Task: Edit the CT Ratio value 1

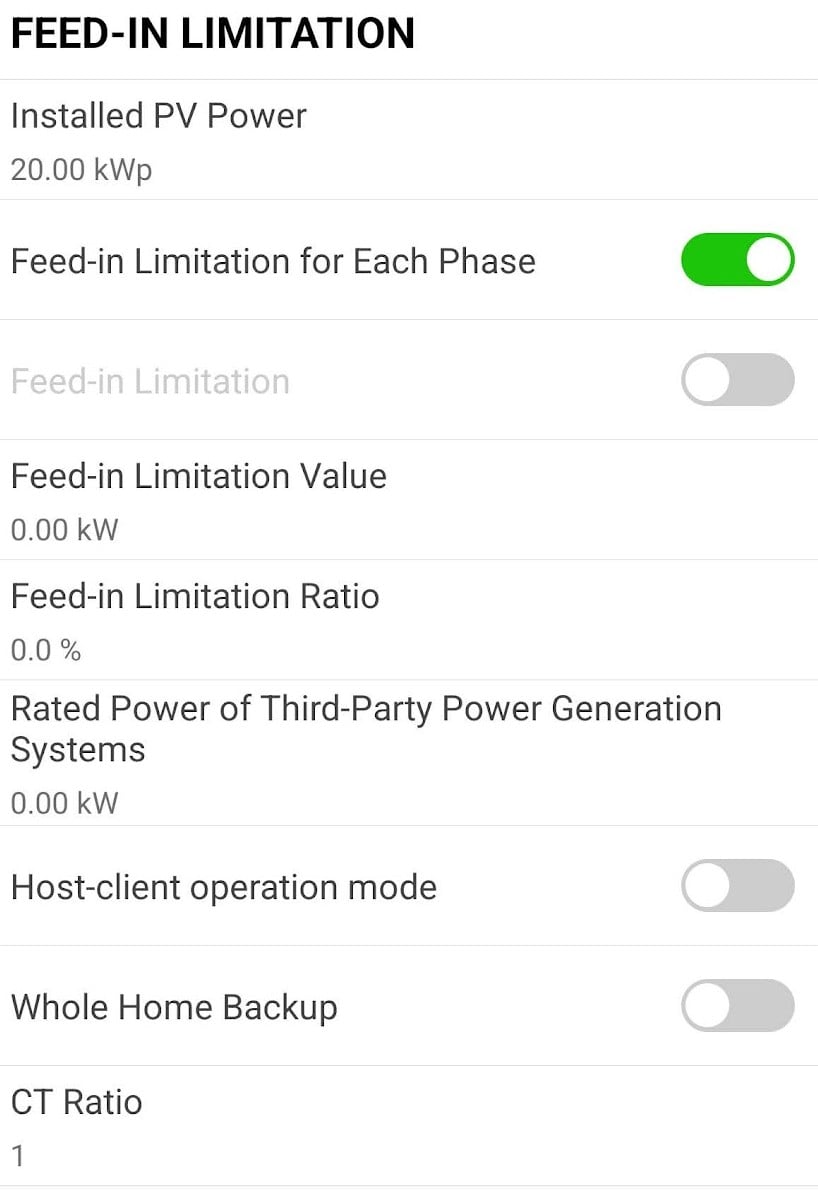Action: click(18, 1156)
